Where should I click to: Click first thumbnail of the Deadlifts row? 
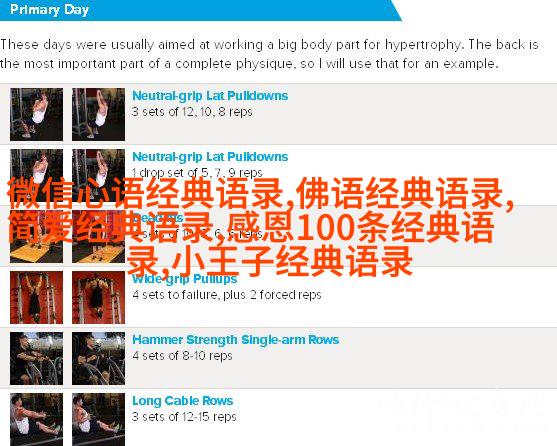tap(37, 236)
